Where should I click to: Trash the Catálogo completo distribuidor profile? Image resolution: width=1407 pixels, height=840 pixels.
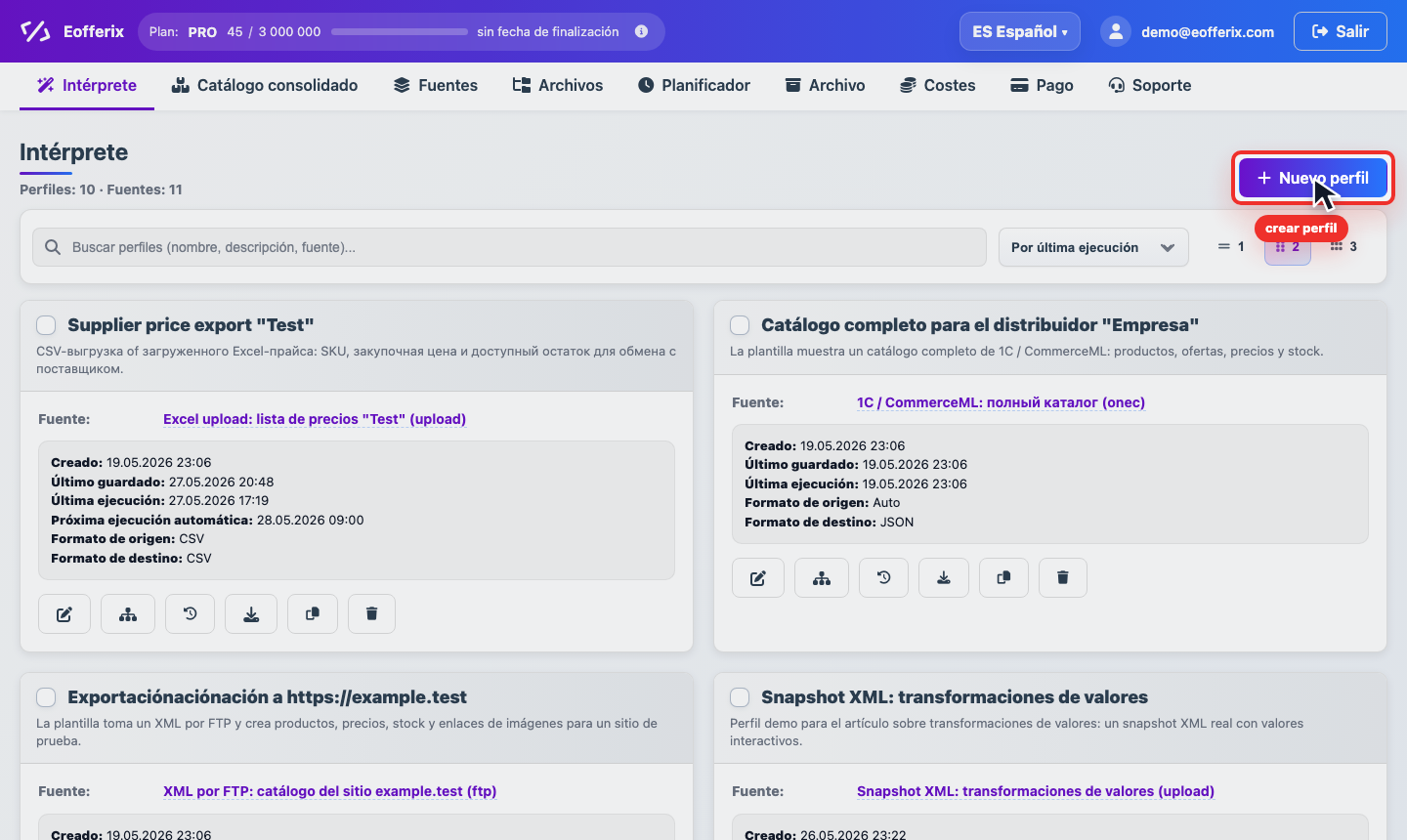1063,578
